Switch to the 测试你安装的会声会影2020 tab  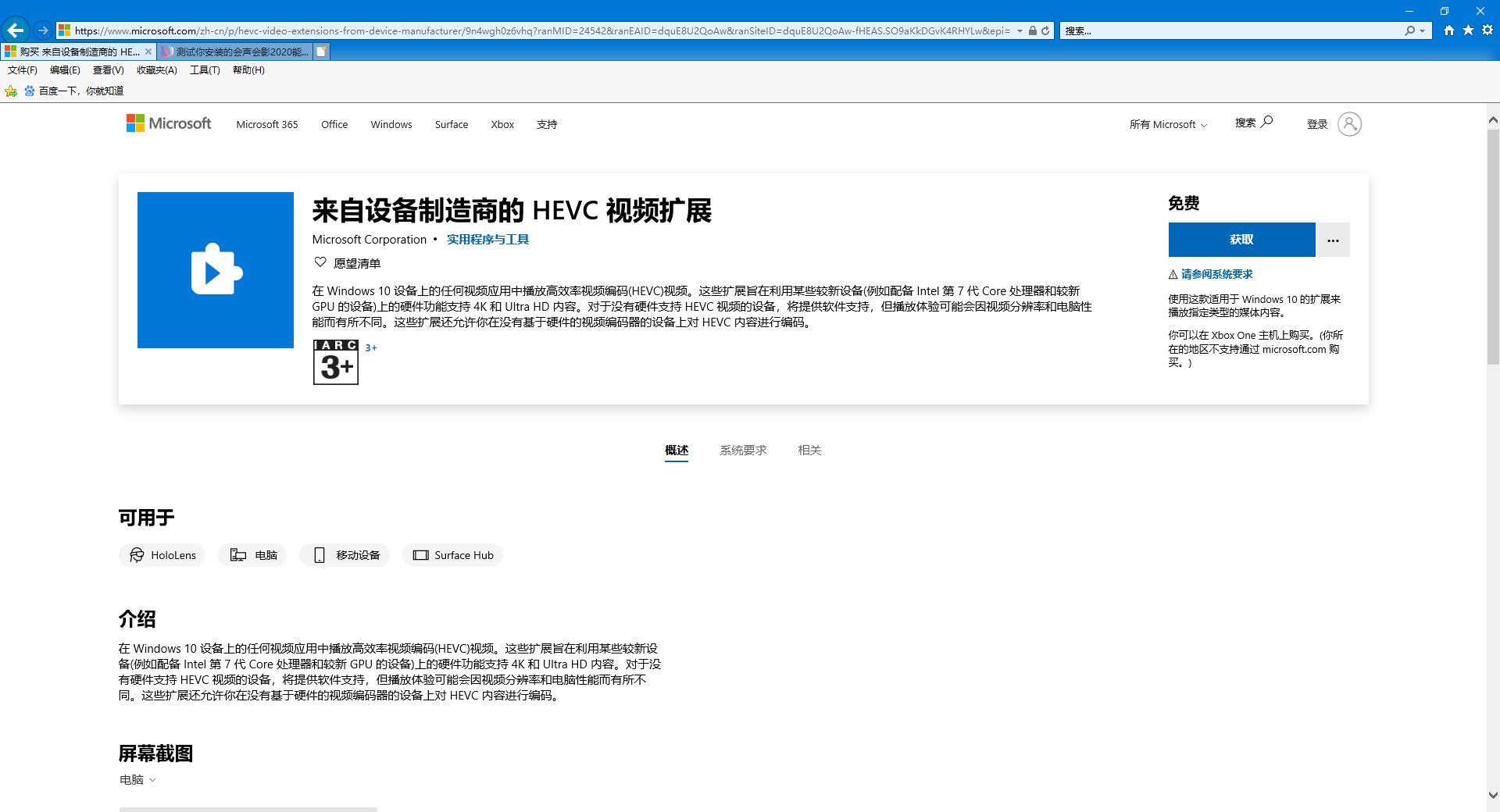tap(235, 52)
